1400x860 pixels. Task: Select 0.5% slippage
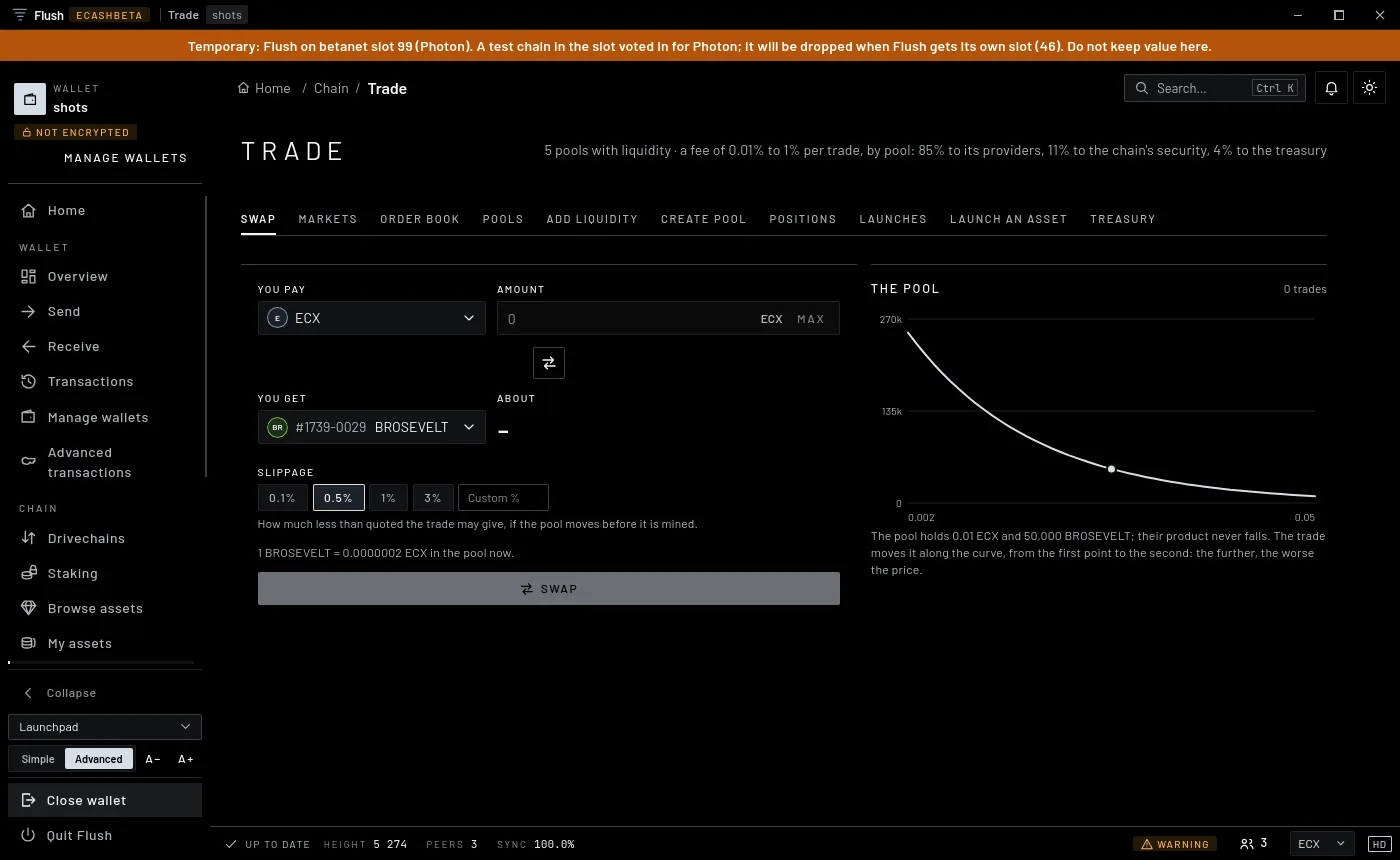338,498
